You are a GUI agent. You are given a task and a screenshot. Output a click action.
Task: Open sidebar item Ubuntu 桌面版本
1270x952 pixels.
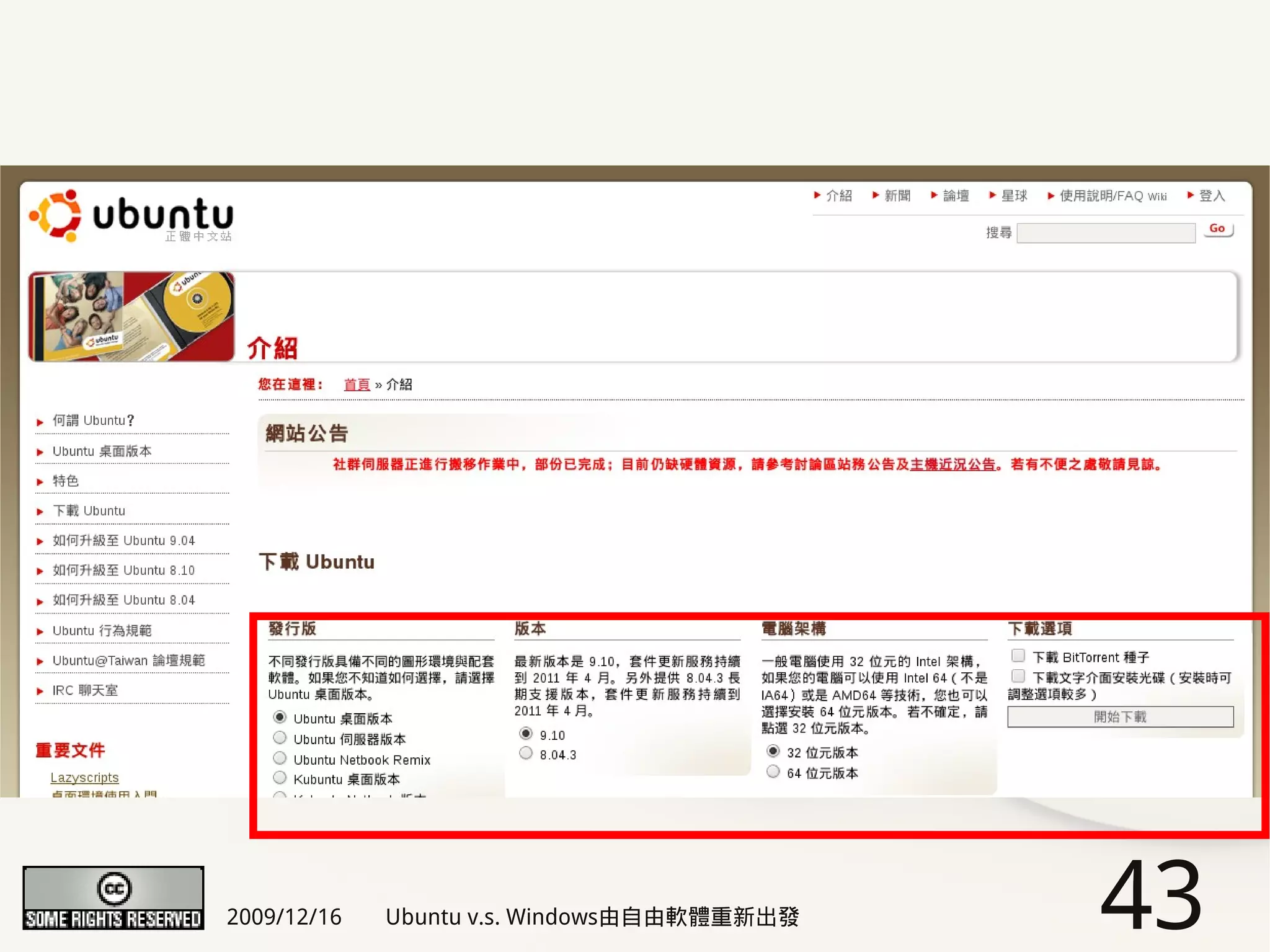pos(102,452)
